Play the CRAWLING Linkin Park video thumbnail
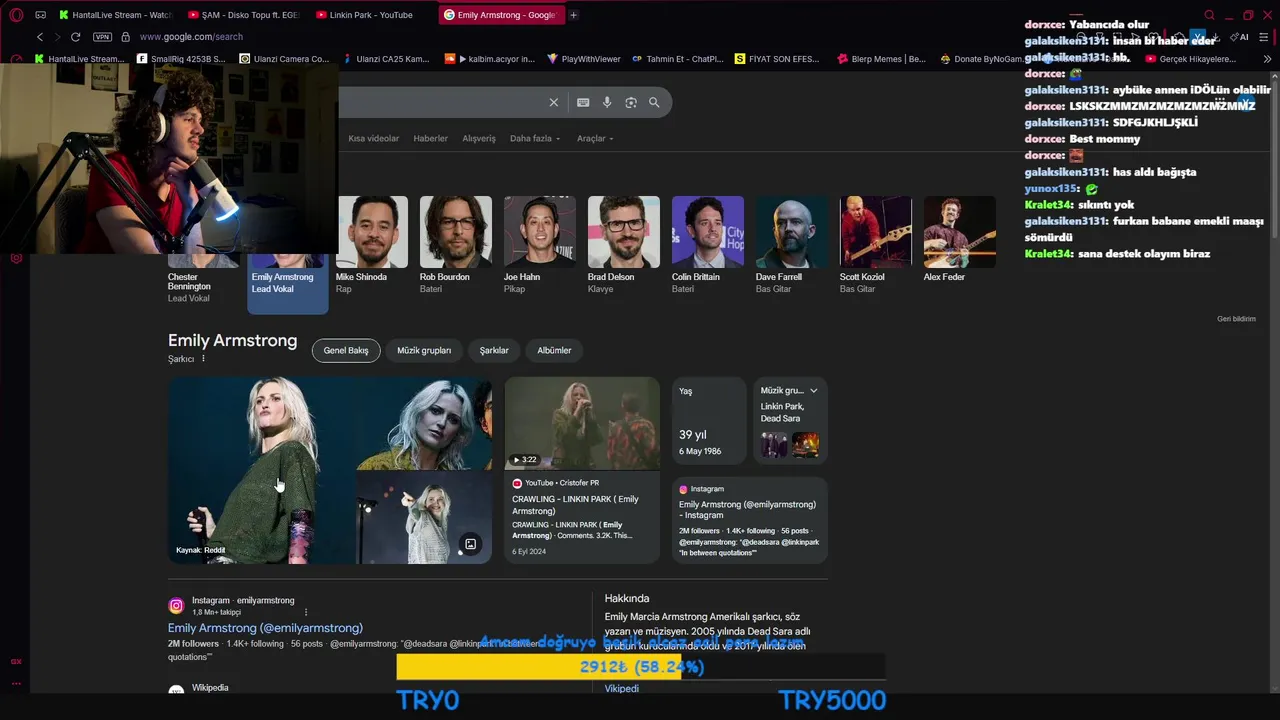Screen dimensions: 1280x720 coord(582,423)
